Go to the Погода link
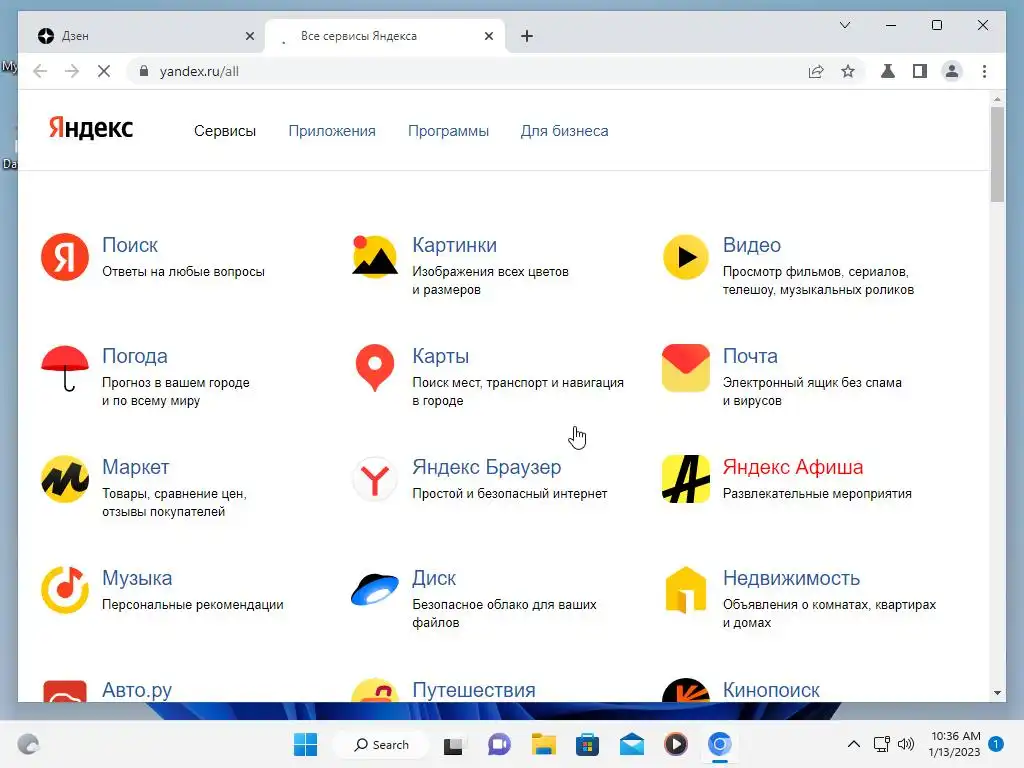The width and height of the screenshot is (1024, 768). (x=135, y=357)
